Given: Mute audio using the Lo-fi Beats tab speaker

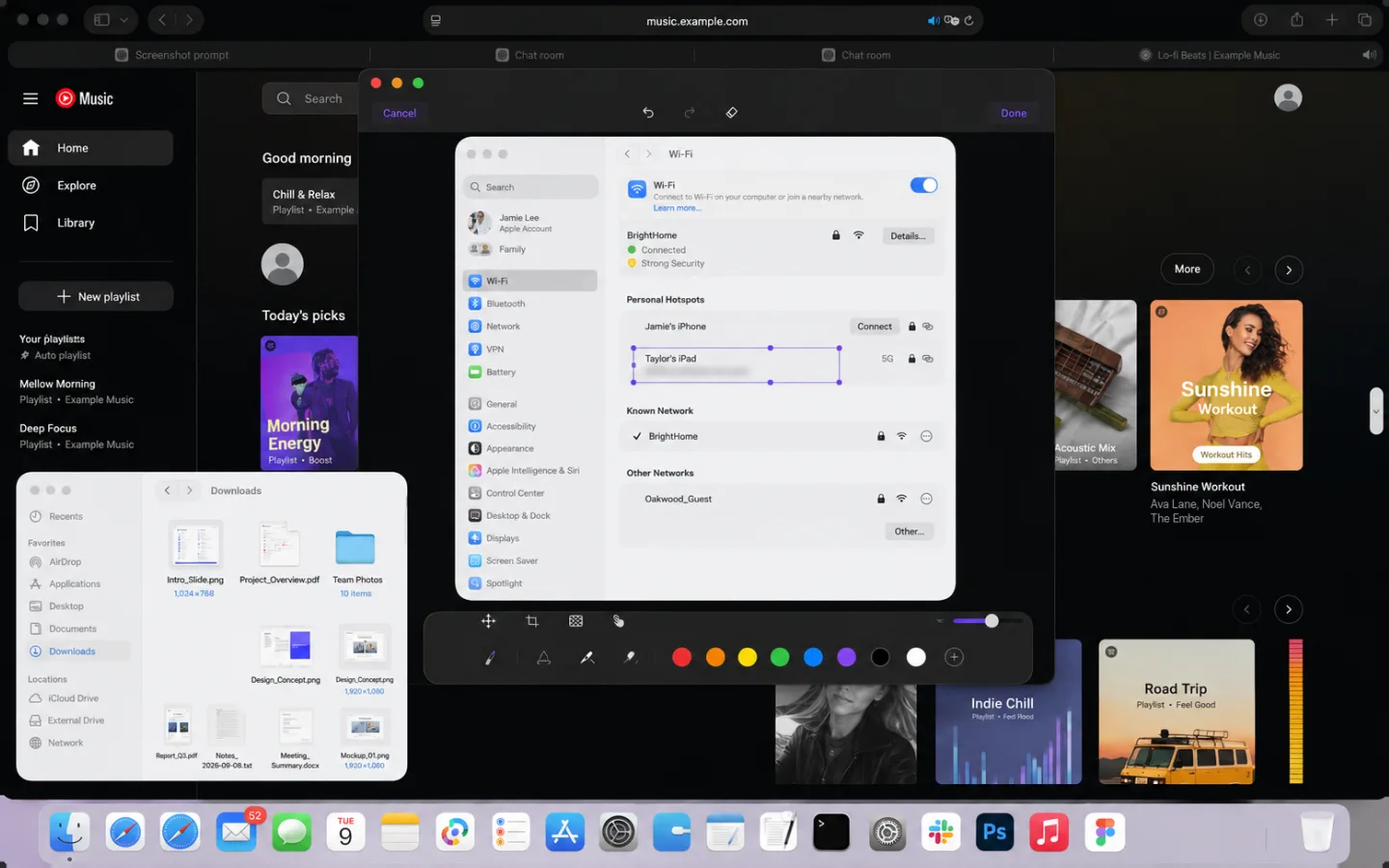Looking at the screenshot, I should tap(1369, 55).
